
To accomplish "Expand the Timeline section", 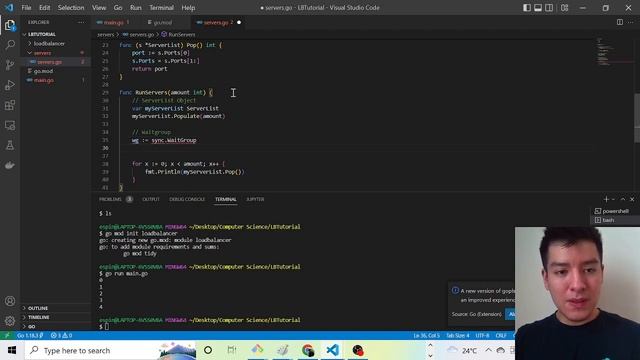I will (39, 317).
